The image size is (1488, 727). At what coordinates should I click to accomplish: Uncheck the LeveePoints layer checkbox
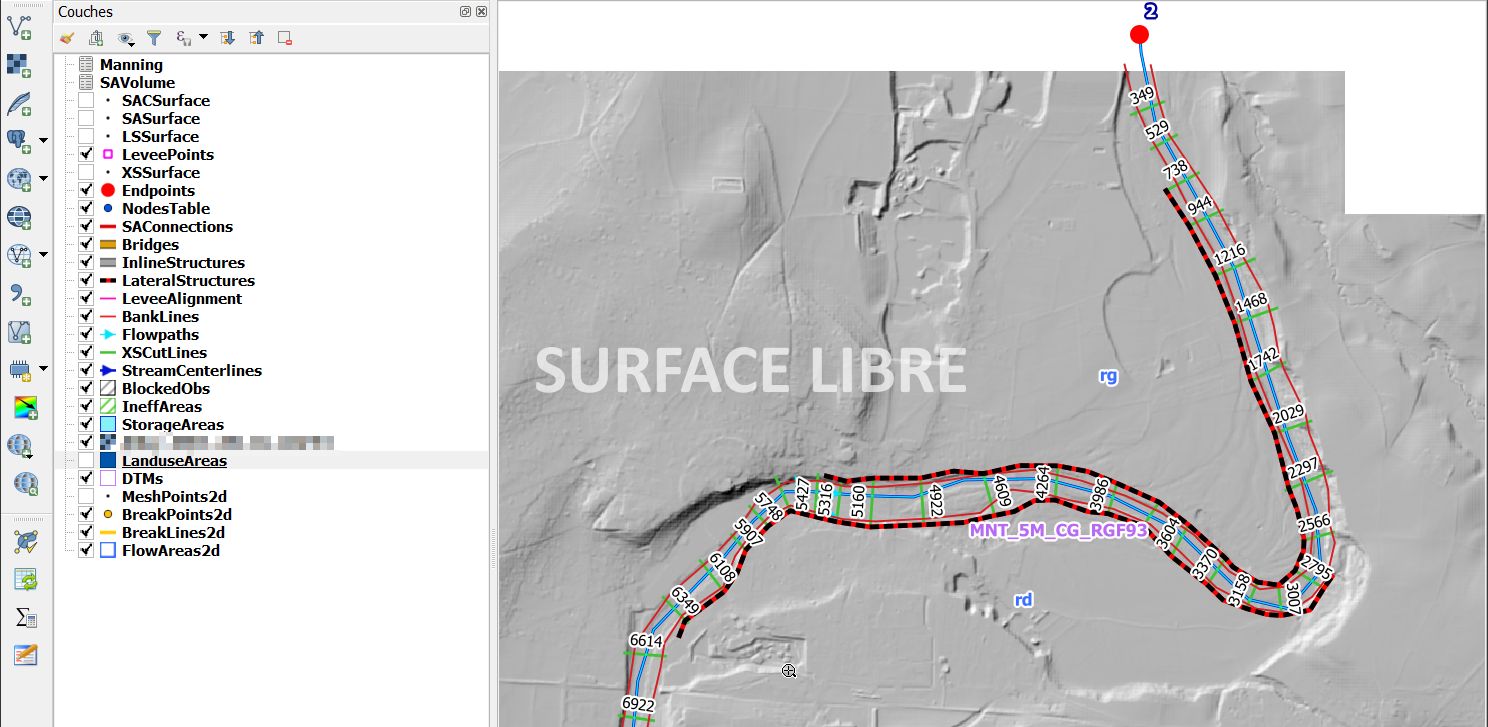tap(86, 155)
